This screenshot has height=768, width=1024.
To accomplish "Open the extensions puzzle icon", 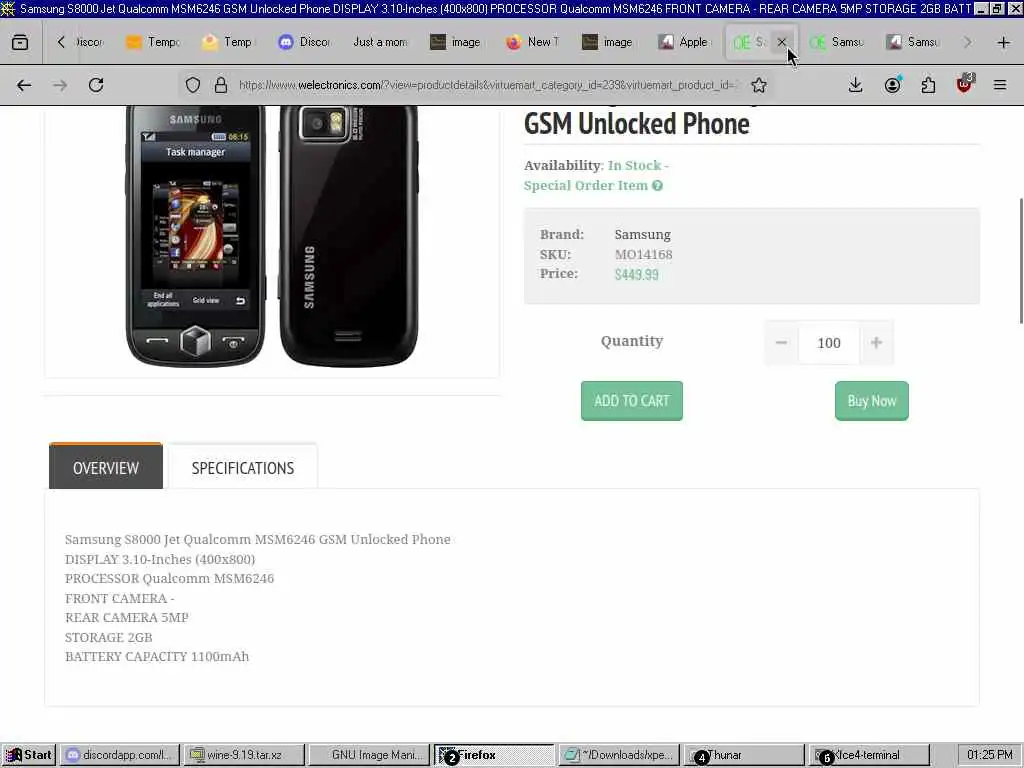I will pyautogui.click(x=928, y=85).
